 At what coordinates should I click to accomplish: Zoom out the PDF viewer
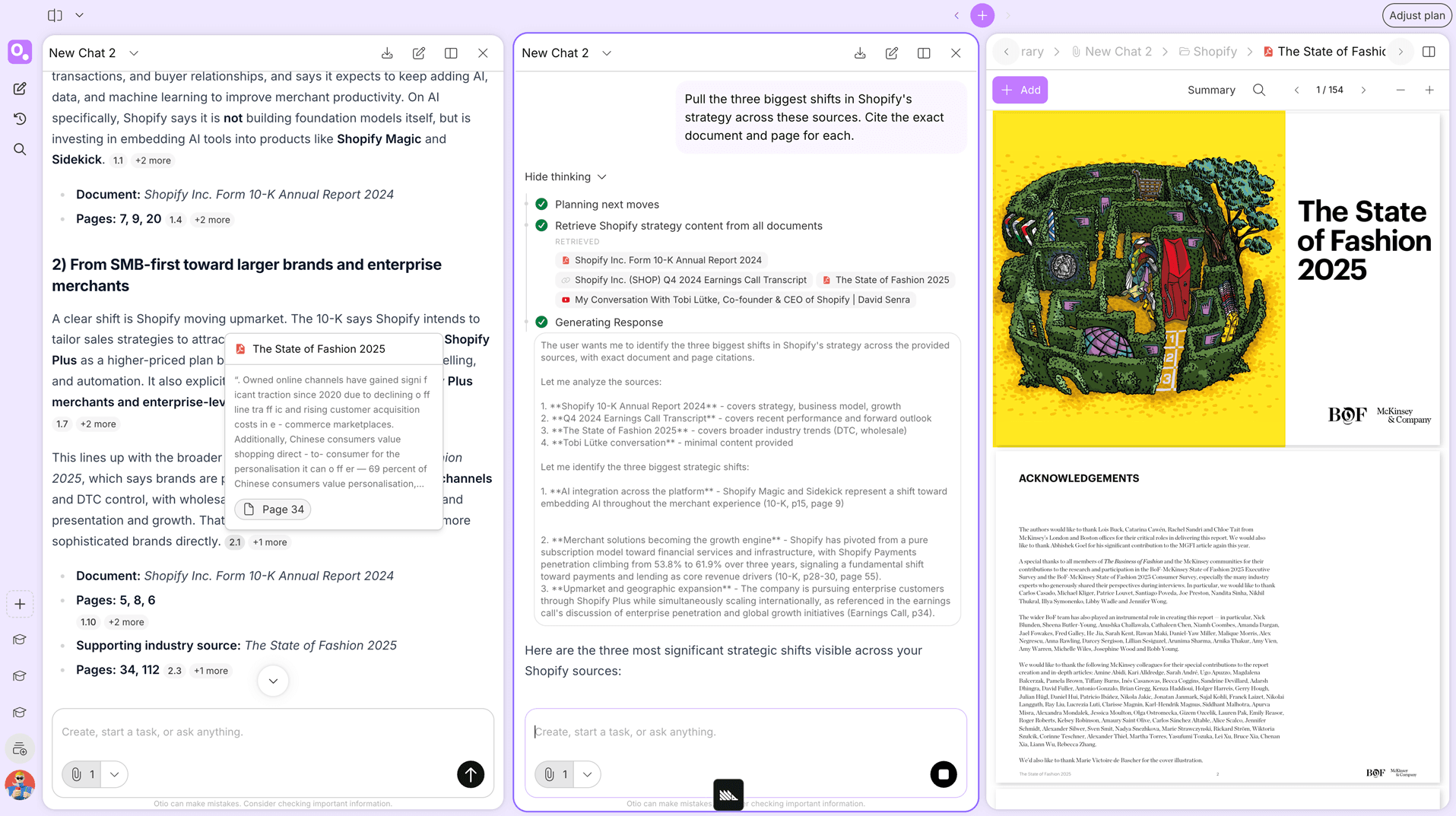[1400, 90]
